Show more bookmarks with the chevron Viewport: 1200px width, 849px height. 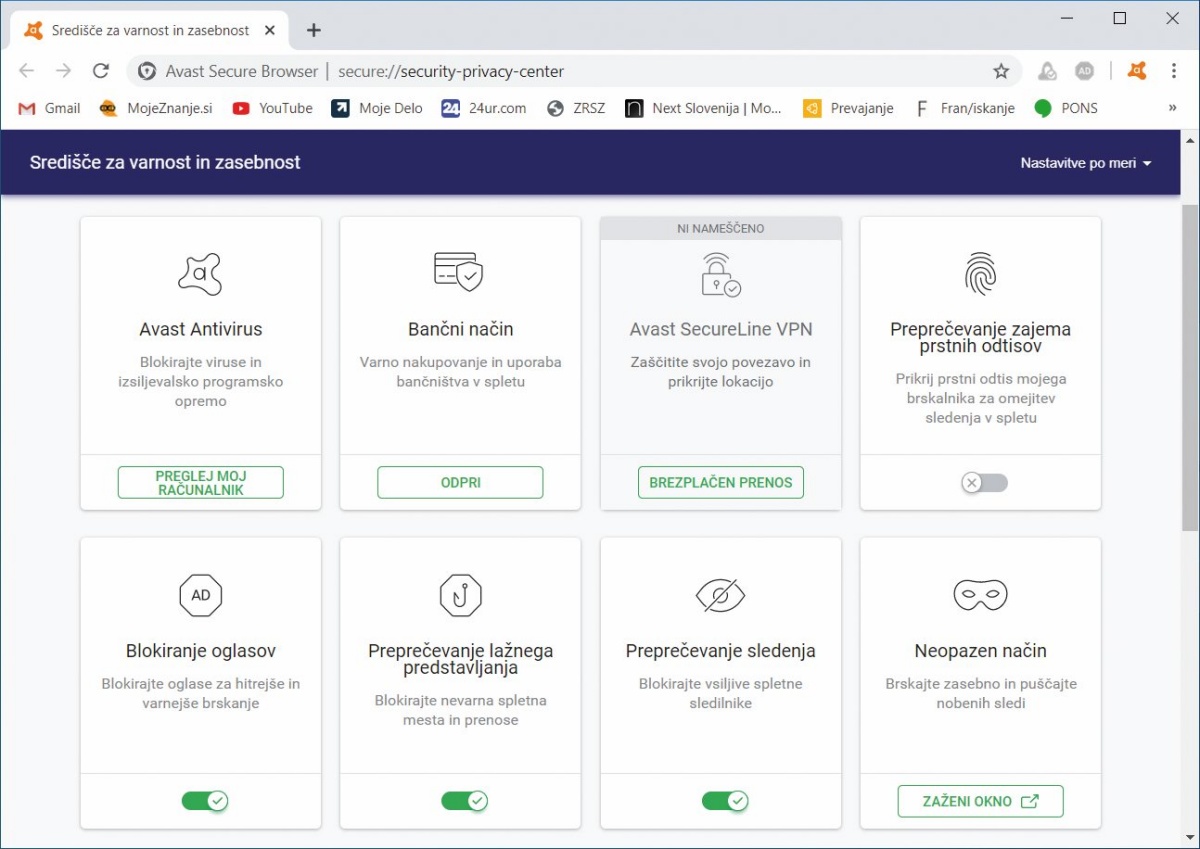point(1172,108)
